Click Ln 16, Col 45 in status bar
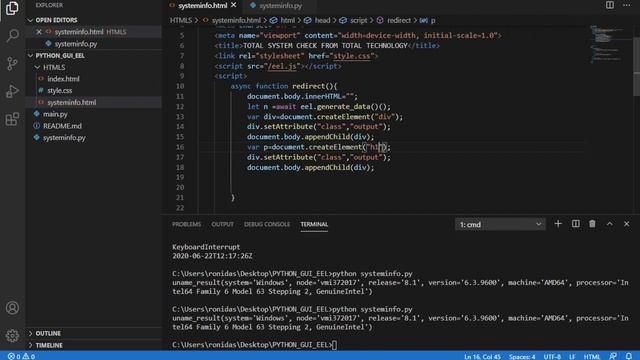 point(482,356)
